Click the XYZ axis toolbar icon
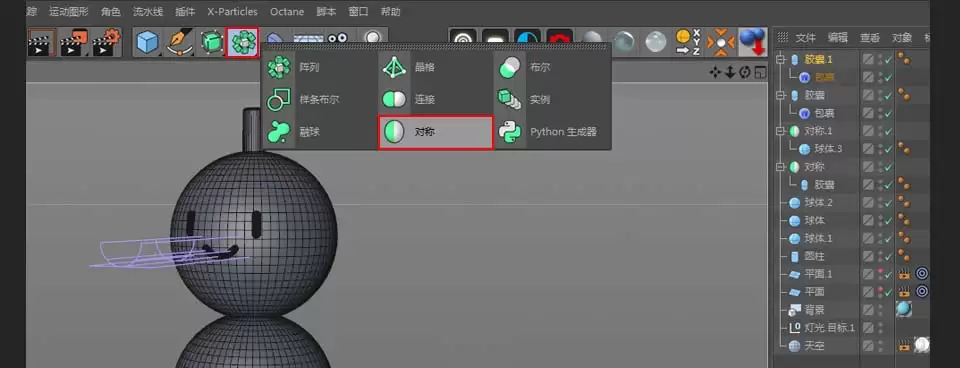Image resolution: width=960 pixels, height=368 pixels. 688,43
